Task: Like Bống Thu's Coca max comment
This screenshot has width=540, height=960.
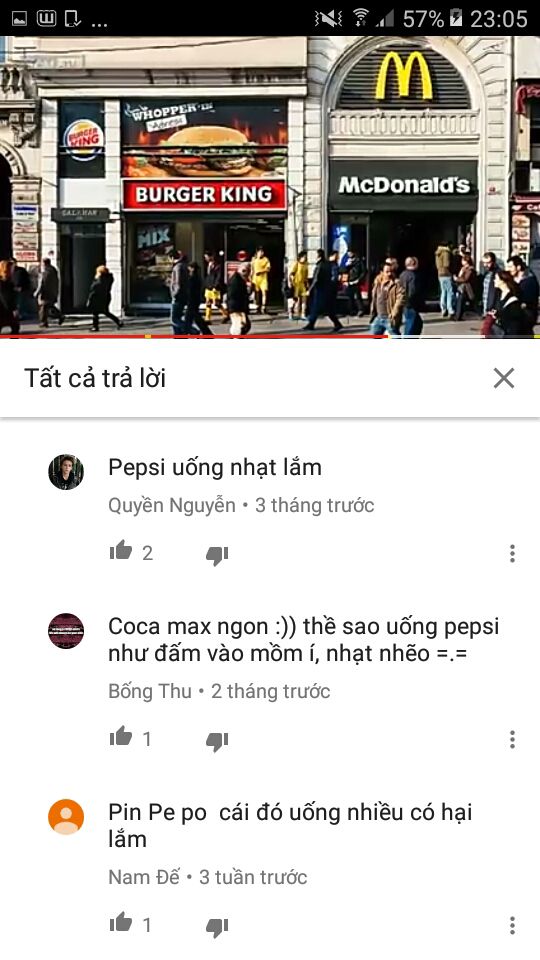Action: pos(121,737)
